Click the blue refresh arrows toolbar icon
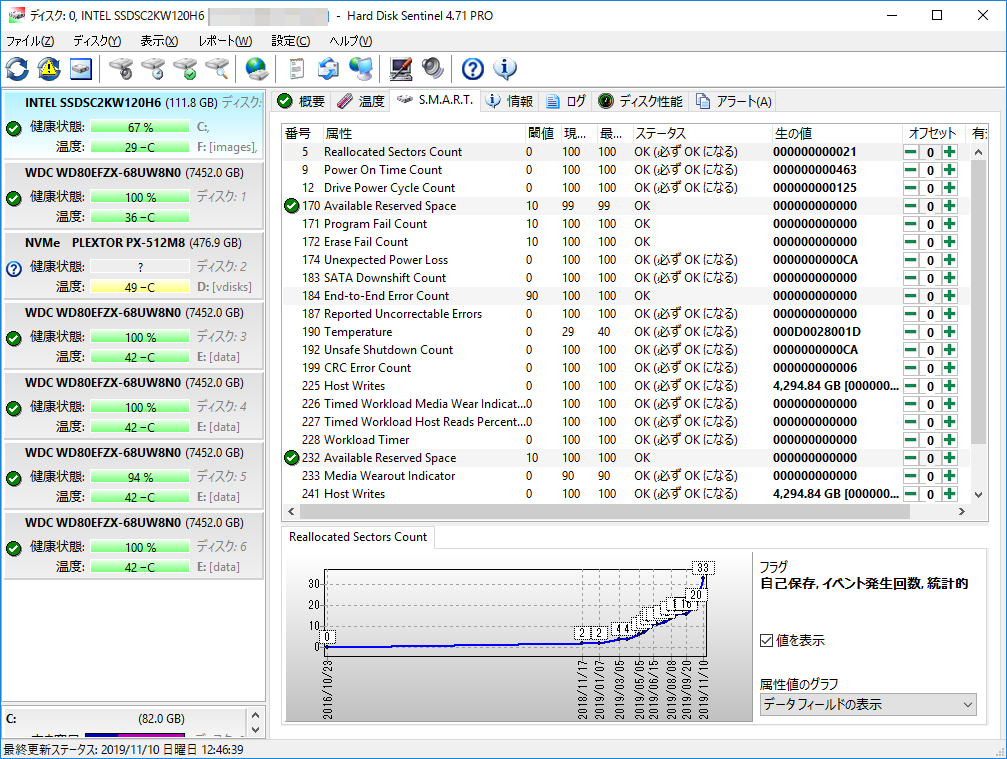The height and width of the screenshot is (759, 1007). click(17, 69)
